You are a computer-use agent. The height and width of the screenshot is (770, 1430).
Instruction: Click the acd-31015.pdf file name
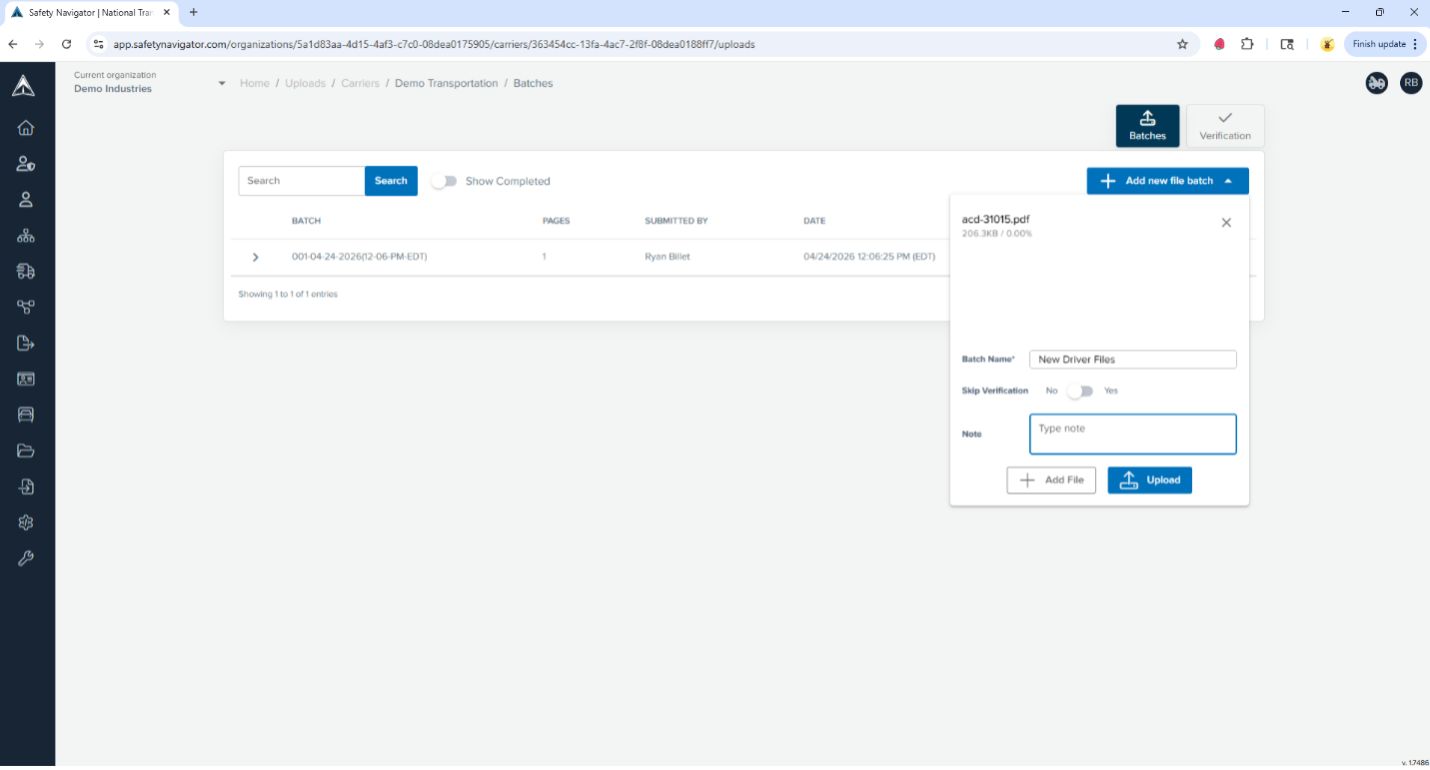tap(996, 219)
